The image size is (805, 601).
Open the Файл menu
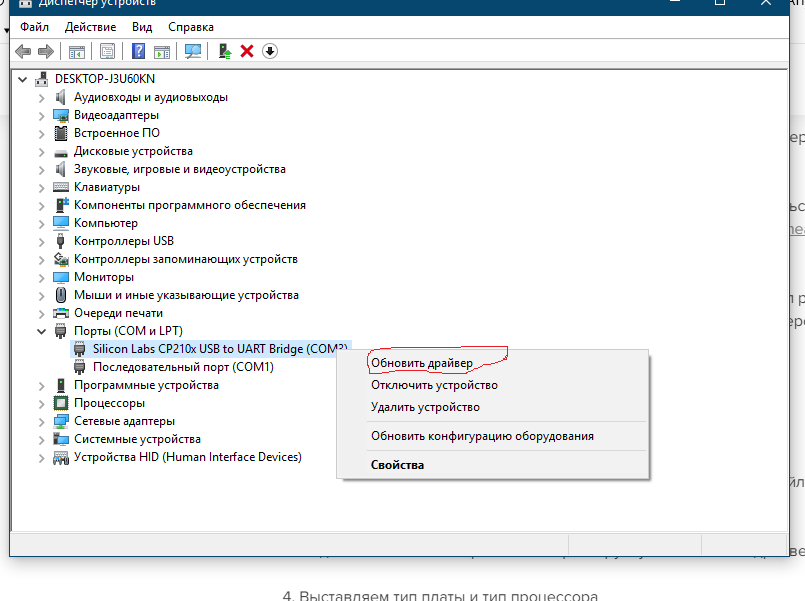click(34, 27)
